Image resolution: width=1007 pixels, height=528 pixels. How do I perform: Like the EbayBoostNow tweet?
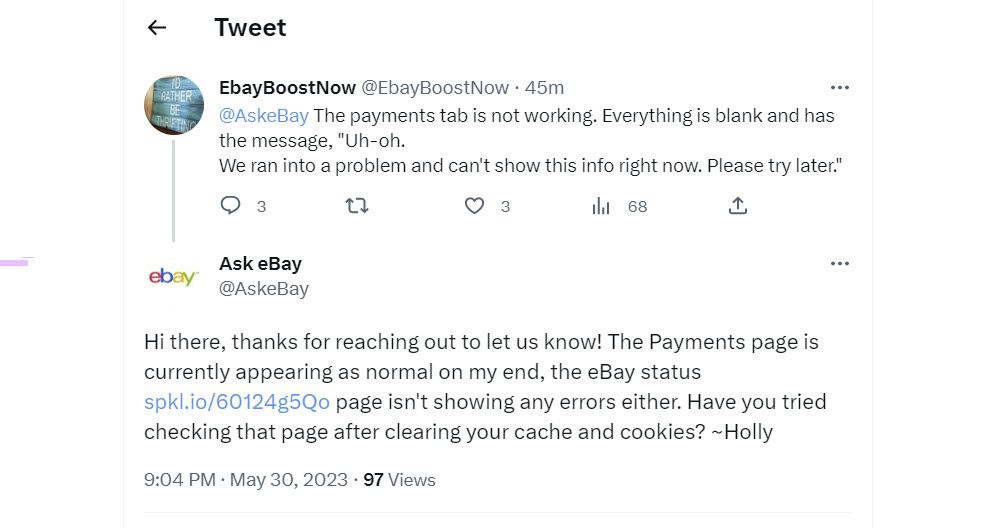(475, 206)
